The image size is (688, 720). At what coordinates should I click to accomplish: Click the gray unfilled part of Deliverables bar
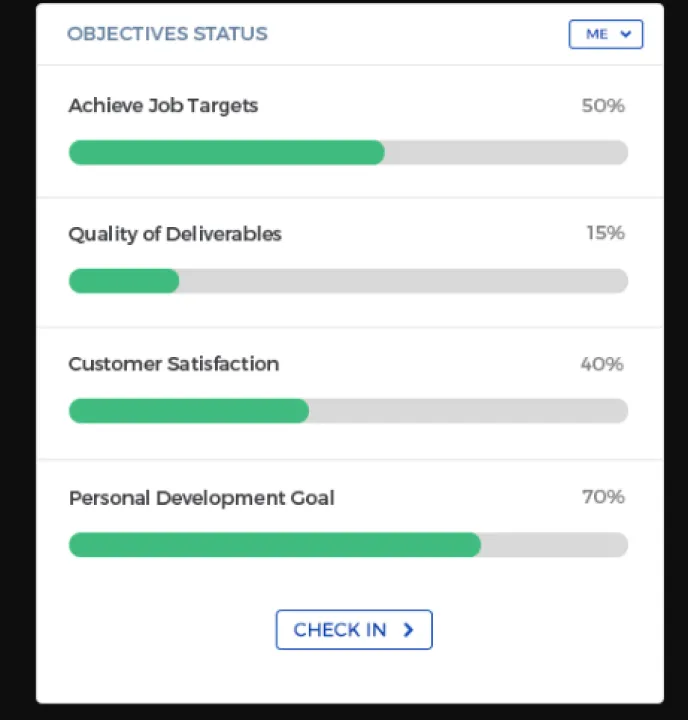coord(403,281)
